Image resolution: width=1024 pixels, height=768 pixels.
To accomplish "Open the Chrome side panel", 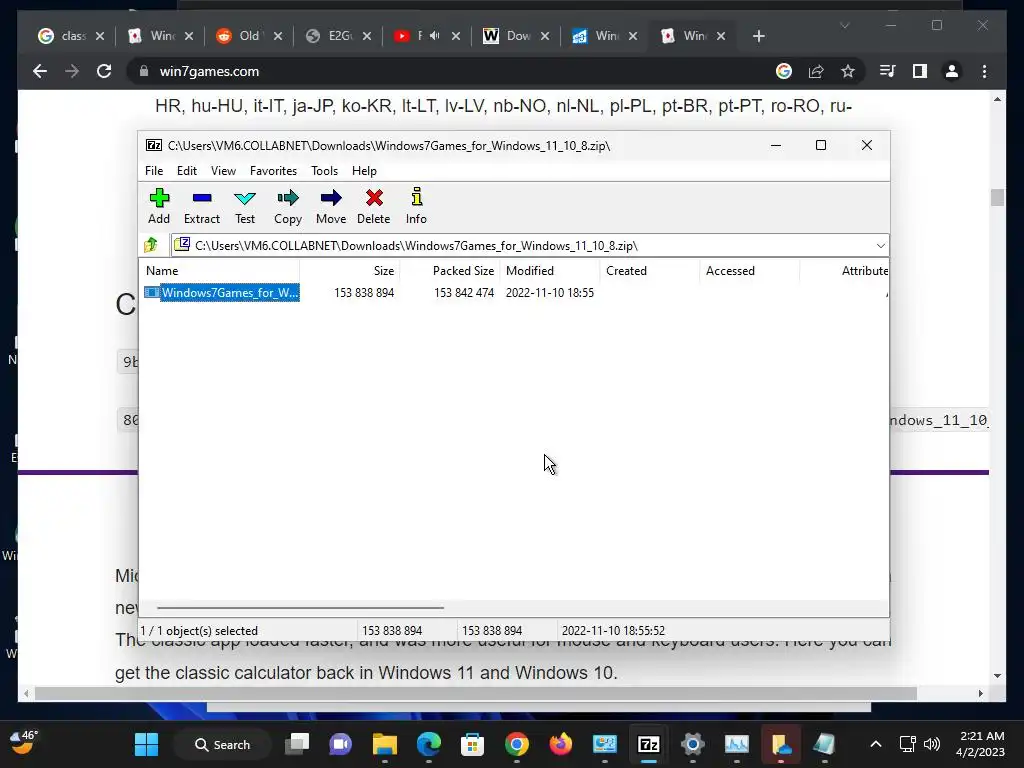I will click(x=920, y=71).
